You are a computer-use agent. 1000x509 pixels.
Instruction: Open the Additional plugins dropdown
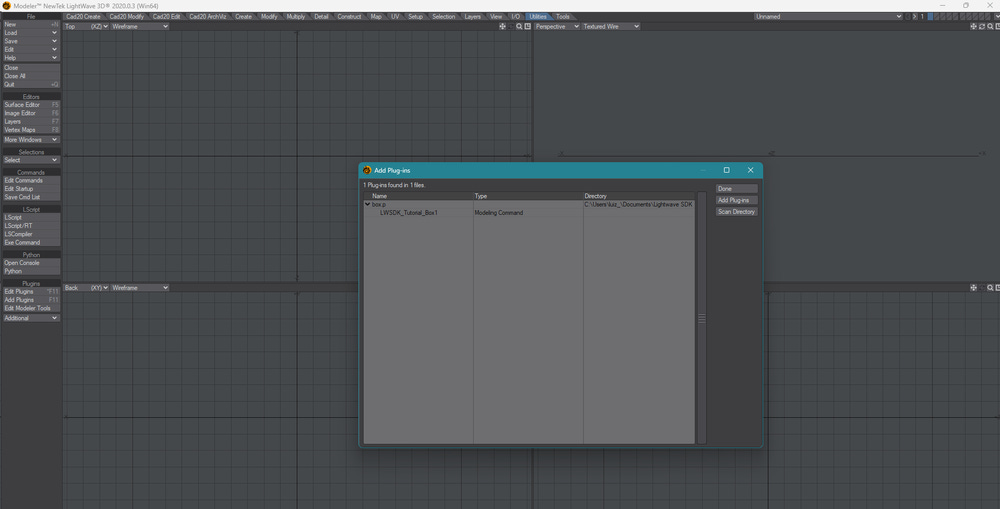tap(31, 318)
